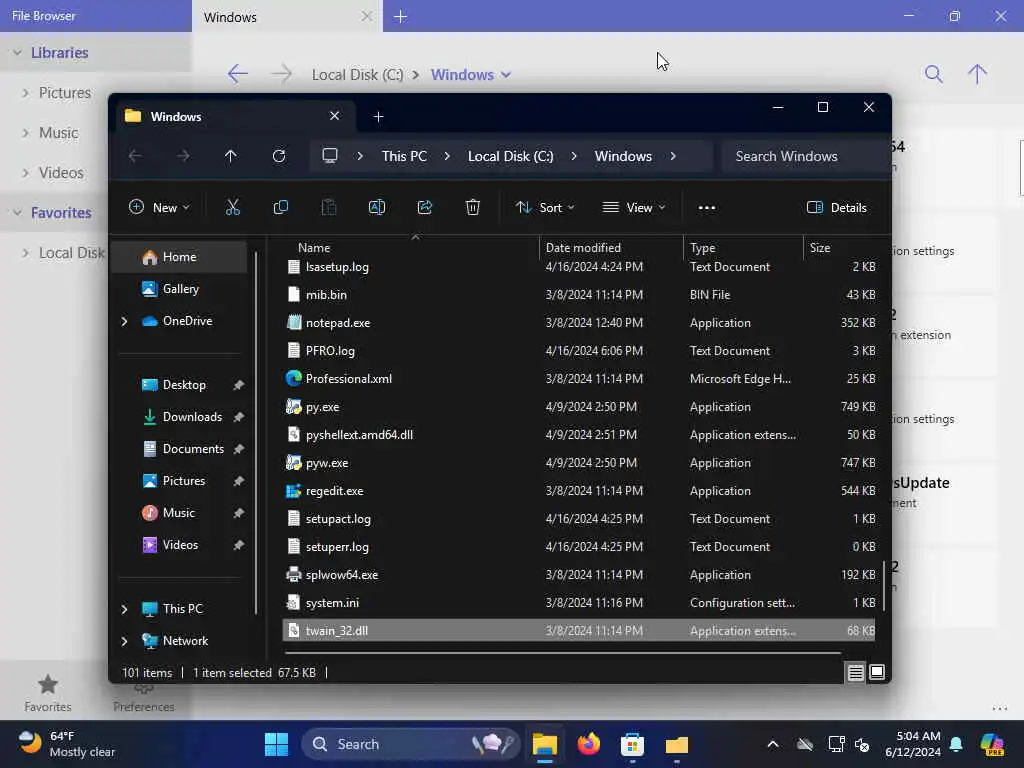Collapse the Libraries section in File Browser
The height and width of the screenshot is (768, 1024).
pos(18,53)
